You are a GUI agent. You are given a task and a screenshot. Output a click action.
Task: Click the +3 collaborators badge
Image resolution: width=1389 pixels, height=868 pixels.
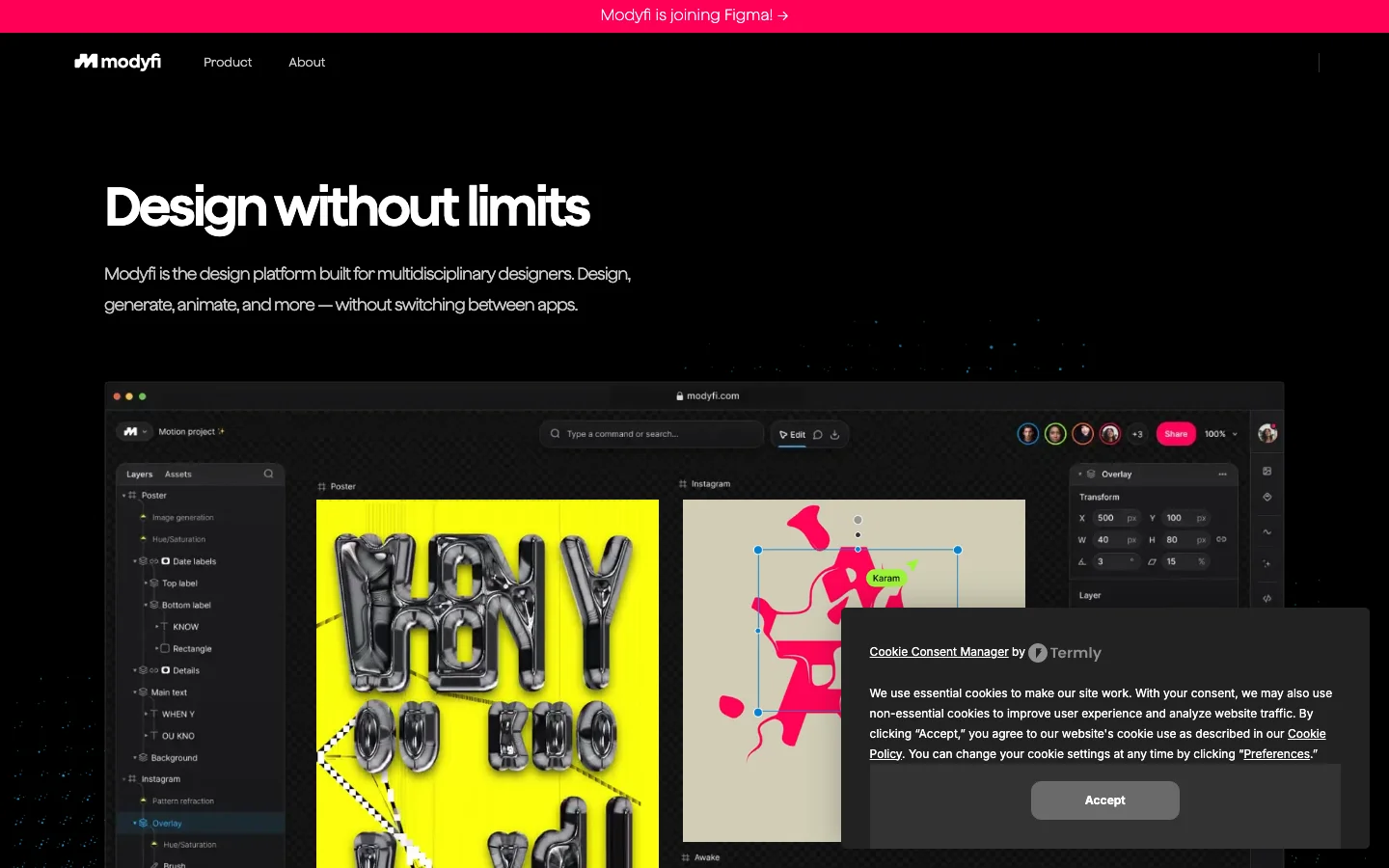(x=1137, y=434)
